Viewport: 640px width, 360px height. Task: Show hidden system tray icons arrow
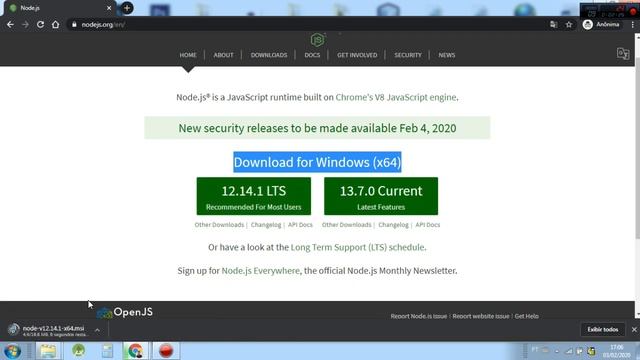point(557,351)
